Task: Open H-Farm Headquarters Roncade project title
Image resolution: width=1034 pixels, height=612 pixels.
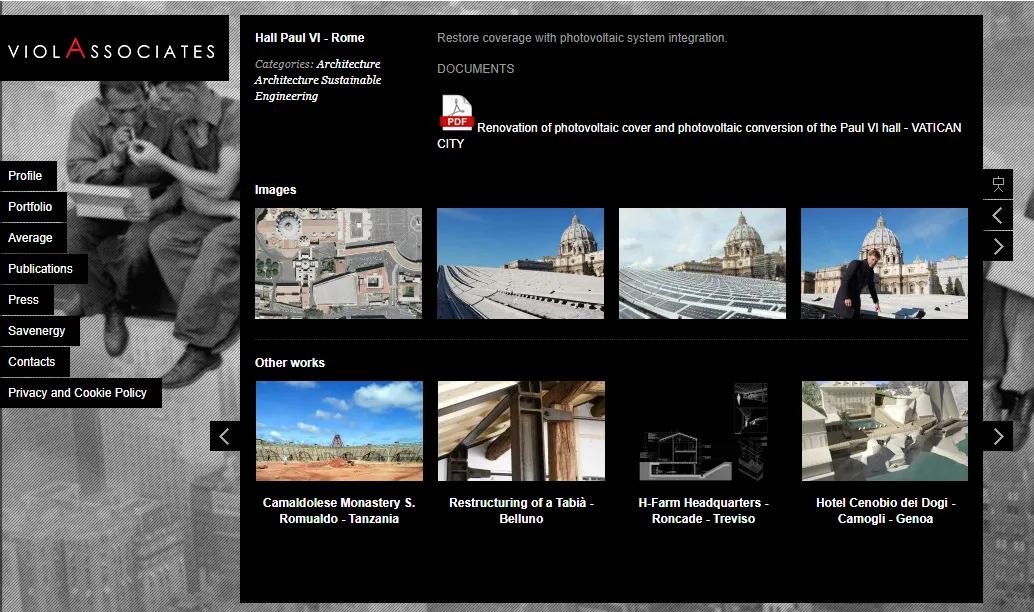Action: (703, 511)
